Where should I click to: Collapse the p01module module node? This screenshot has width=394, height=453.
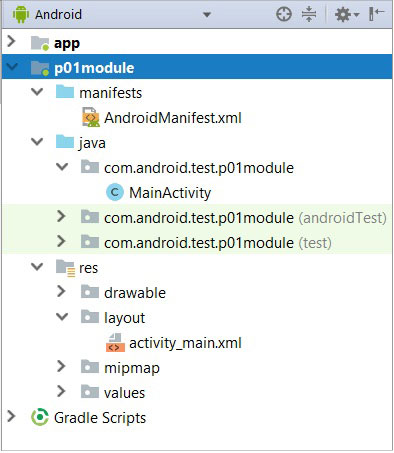pos(12,67)
